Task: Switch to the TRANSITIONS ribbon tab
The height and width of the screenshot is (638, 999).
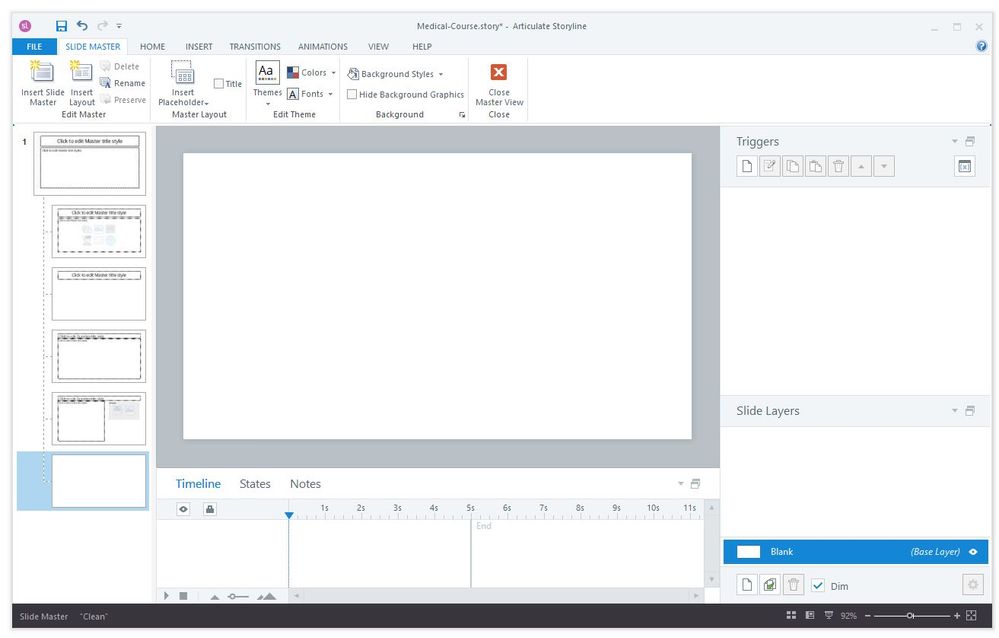Action: click(x=255, y=46)
